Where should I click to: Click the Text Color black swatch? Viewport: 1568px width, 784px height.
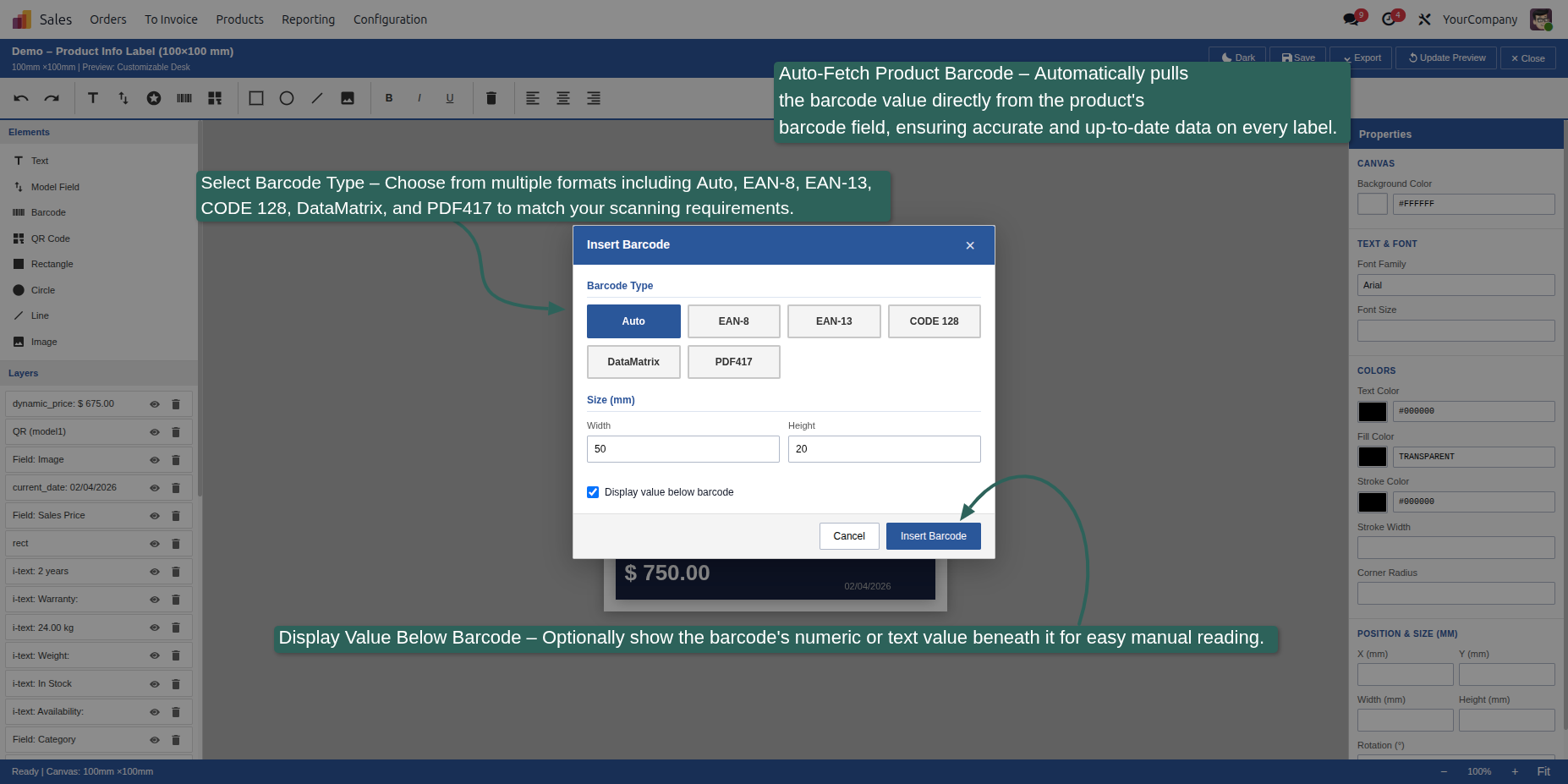tap(1373, 412)
